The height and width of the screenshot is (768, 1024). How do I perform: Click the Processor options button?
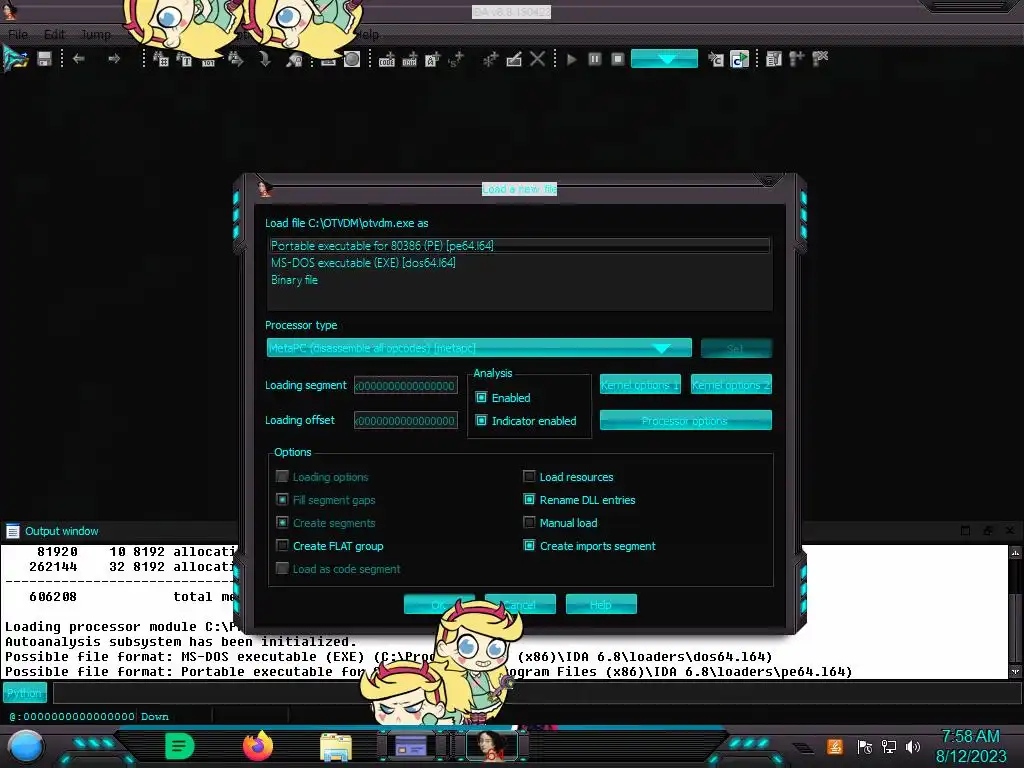tap(685, 421)
